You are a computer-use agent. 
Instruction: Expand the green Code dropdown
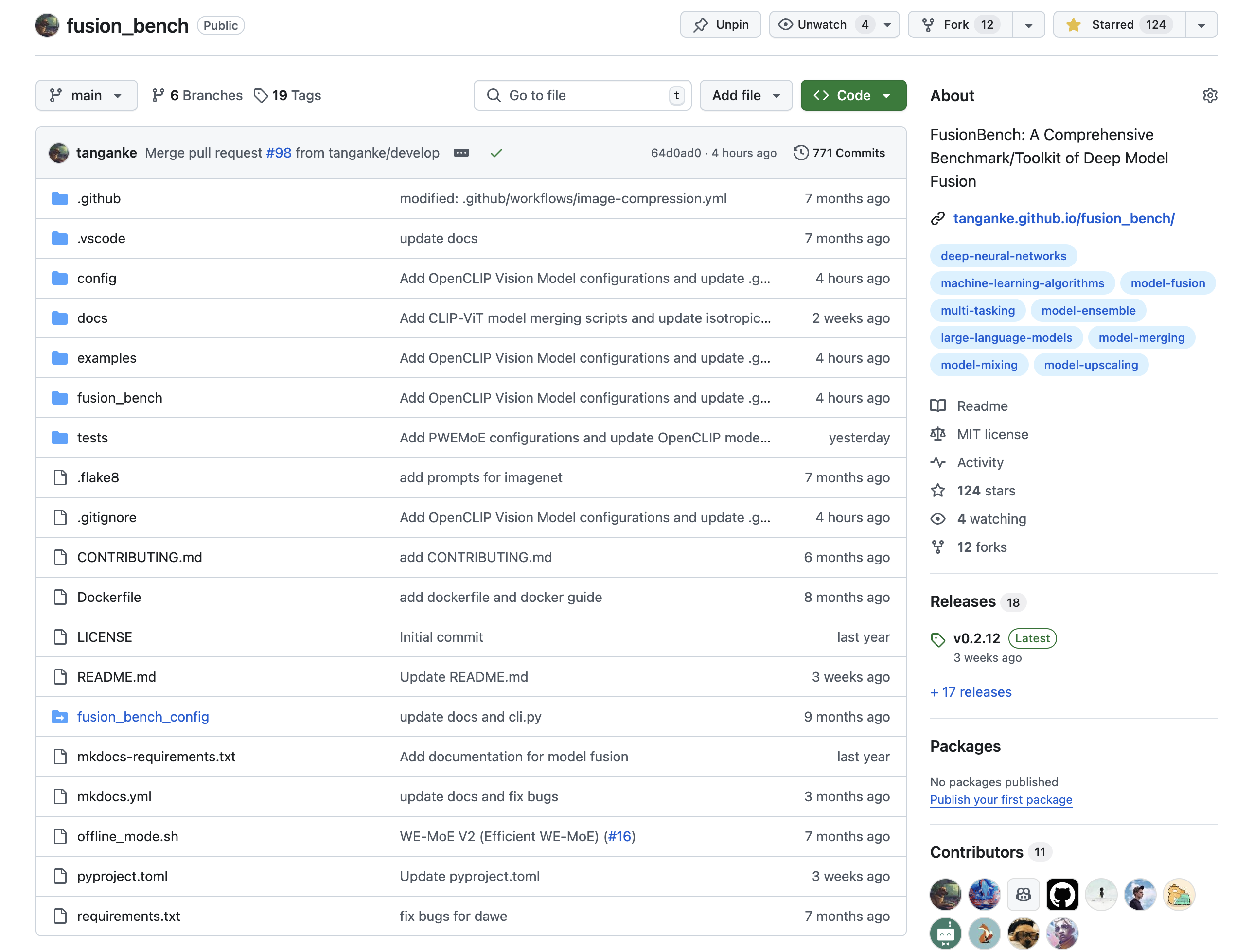[853, 95]
